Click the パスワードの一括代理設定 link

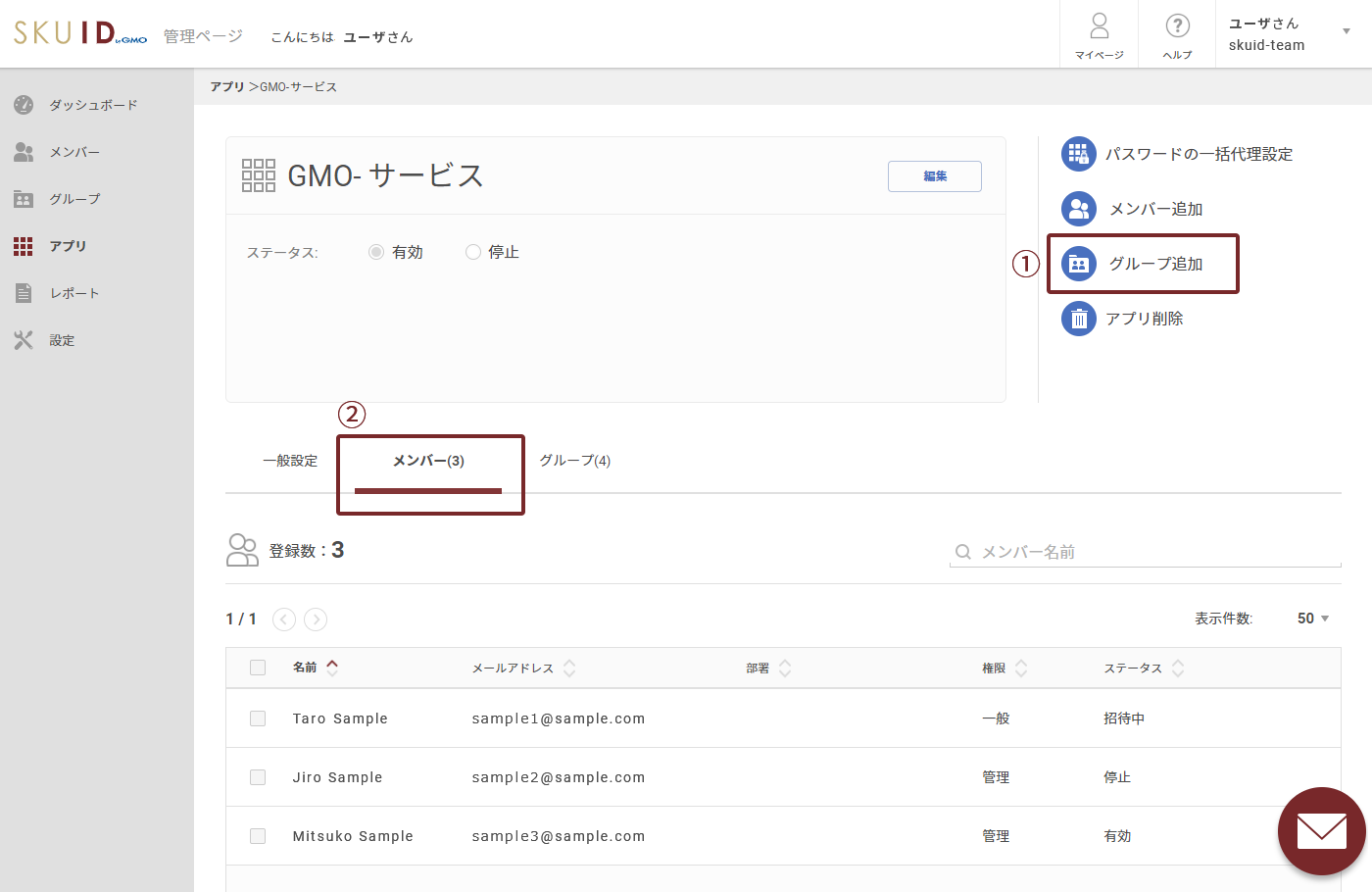[x=1199, y=154]
